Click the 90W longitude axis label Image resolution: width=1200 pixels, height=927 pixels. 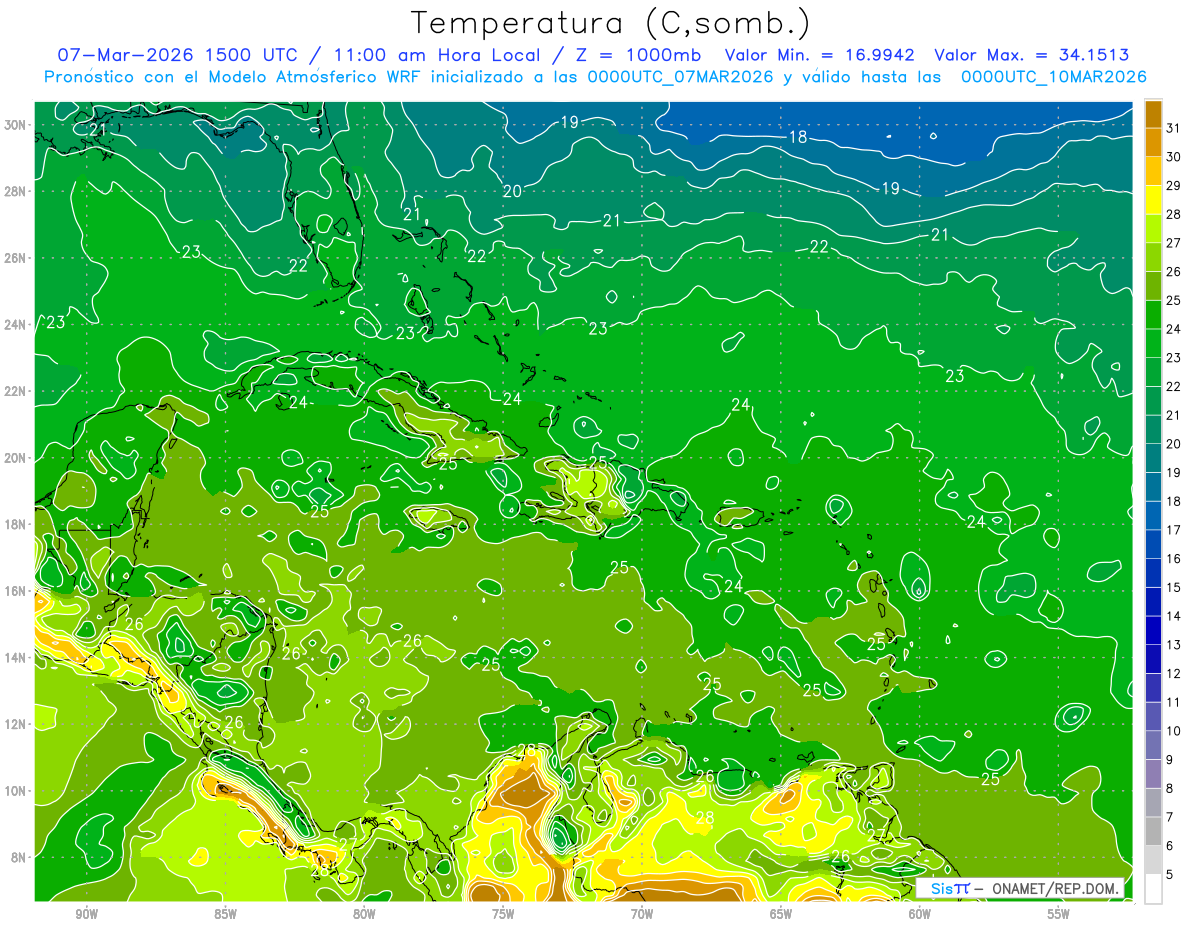86,914
